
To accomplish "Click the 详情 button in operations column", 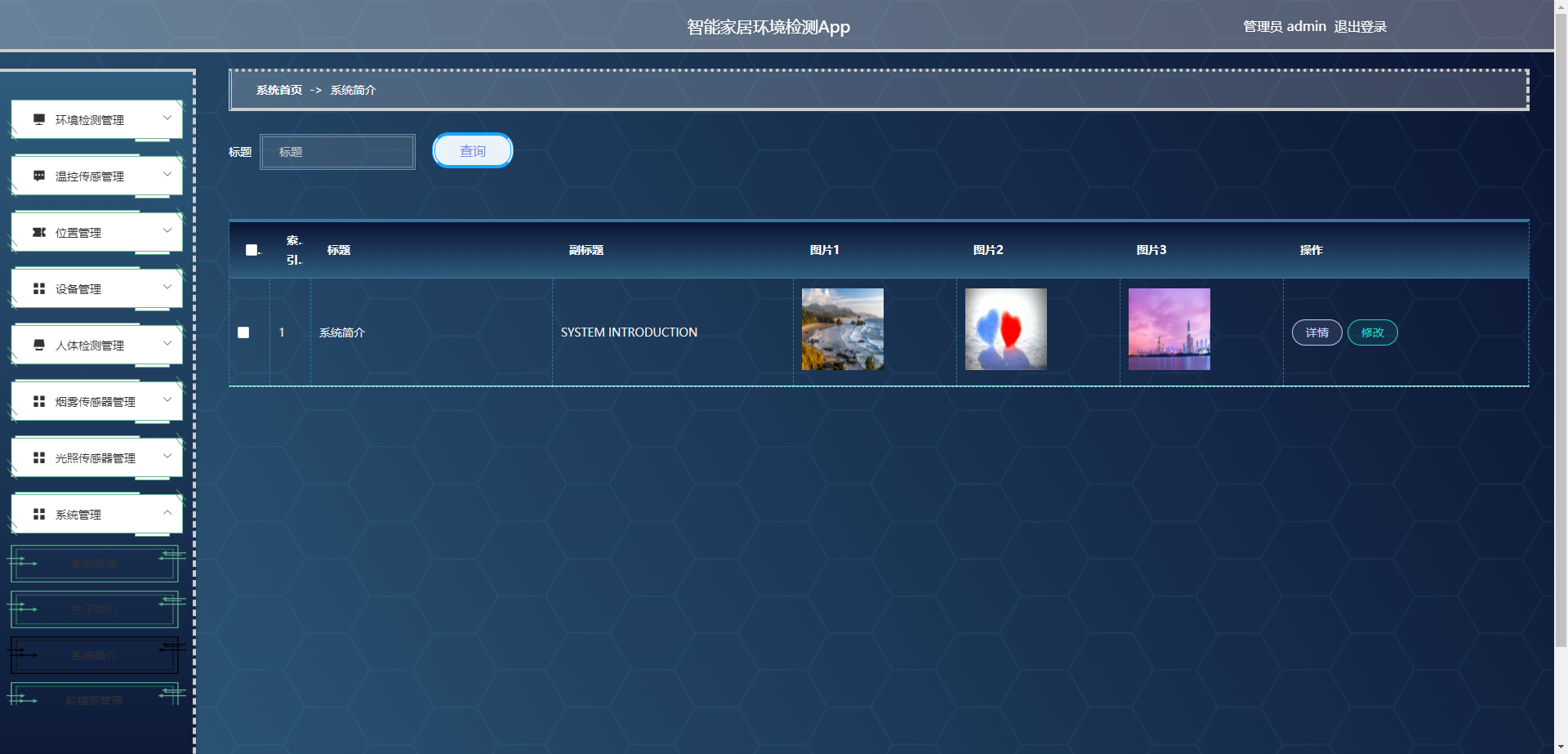I will [x=1316, y=332].
